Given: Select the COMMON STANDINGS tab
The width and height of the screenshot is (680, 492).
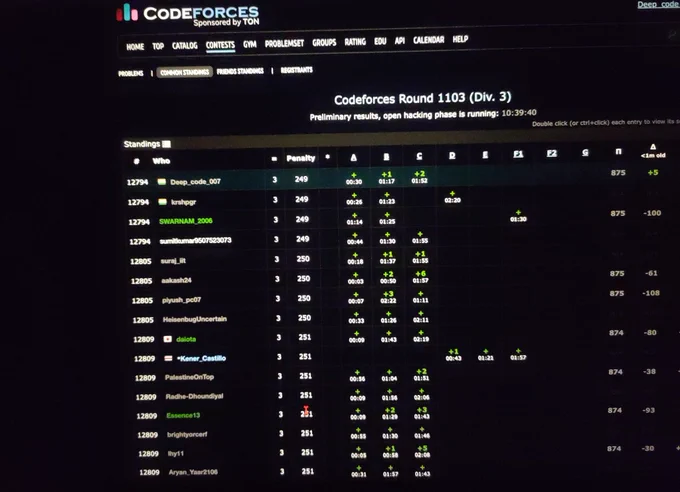Looking at the screenshot, I should pyautogui.click(x=185, y=72).
